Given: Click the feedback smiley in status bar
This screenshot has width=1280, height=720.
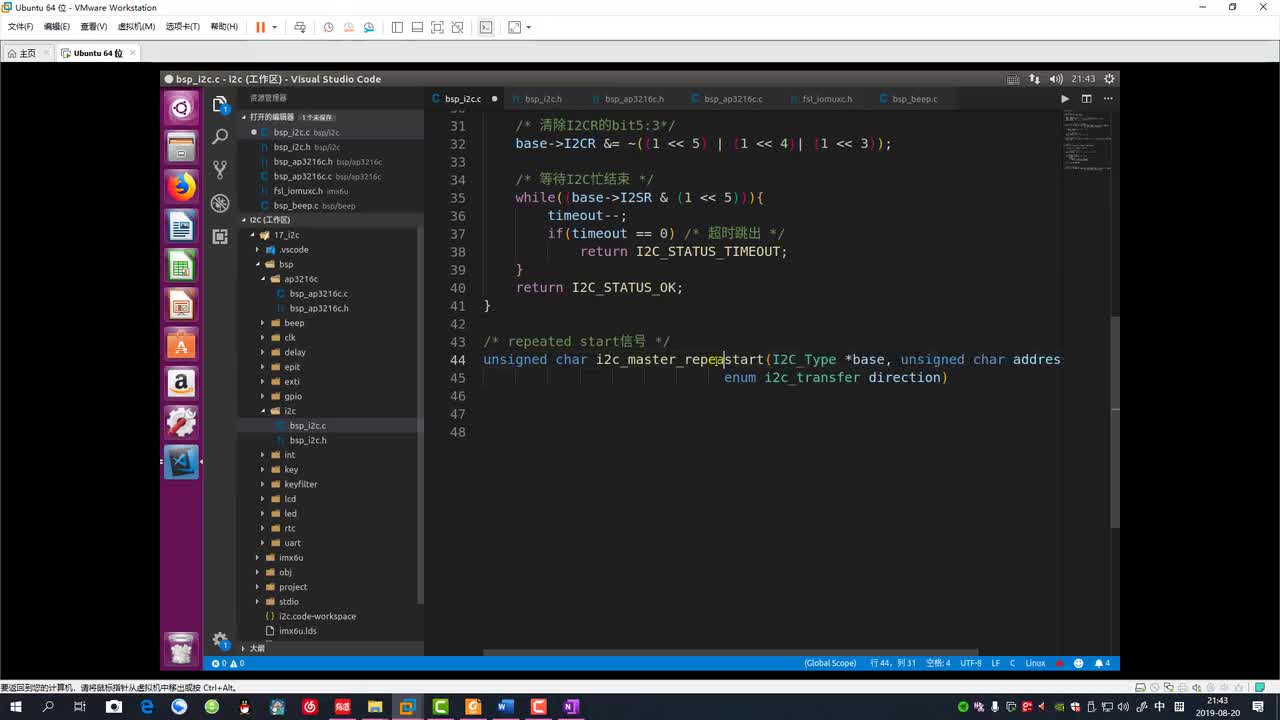Looking at the screenshot, I should pos(1078,663).
